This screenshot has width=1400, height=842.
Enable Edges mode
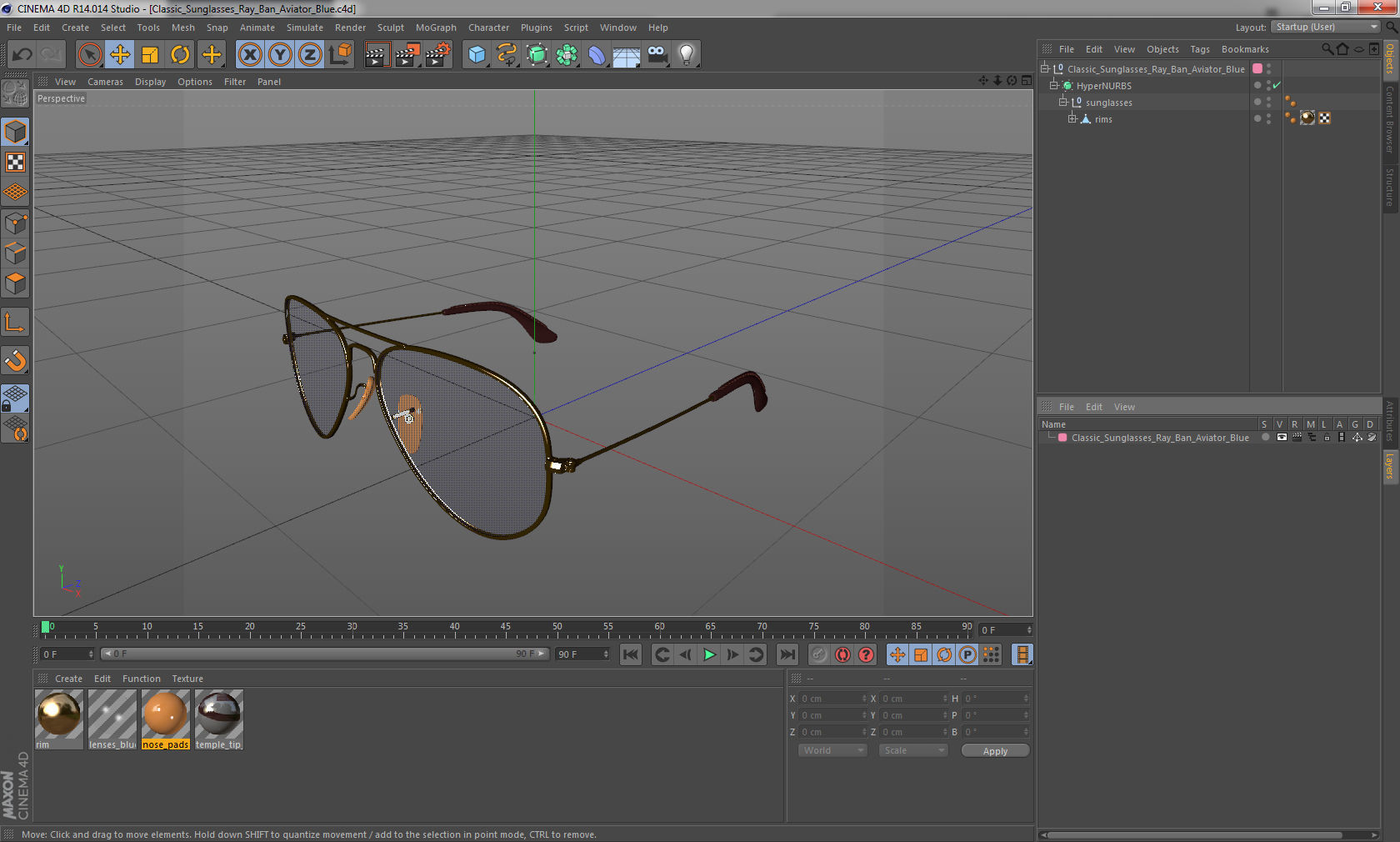click(x=16, y=253)
